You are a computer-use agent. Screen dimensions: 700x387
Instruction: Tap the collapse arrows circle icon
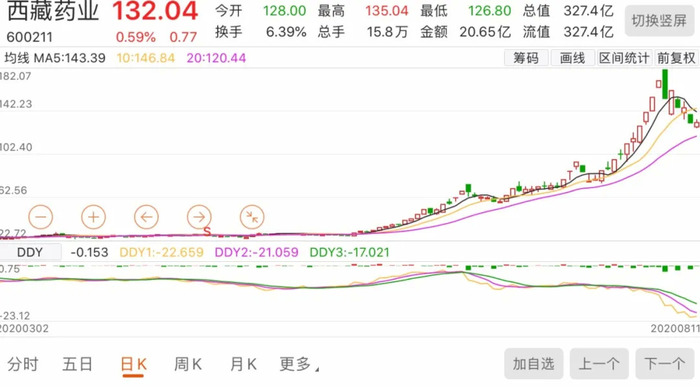point(252,217)
